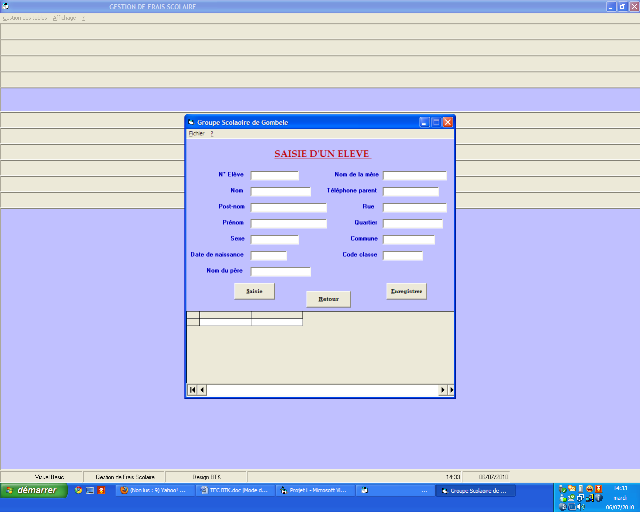Open the Fichier menu in the student dialog
This screenshot has width=640, height=512.
pos(196,134)
